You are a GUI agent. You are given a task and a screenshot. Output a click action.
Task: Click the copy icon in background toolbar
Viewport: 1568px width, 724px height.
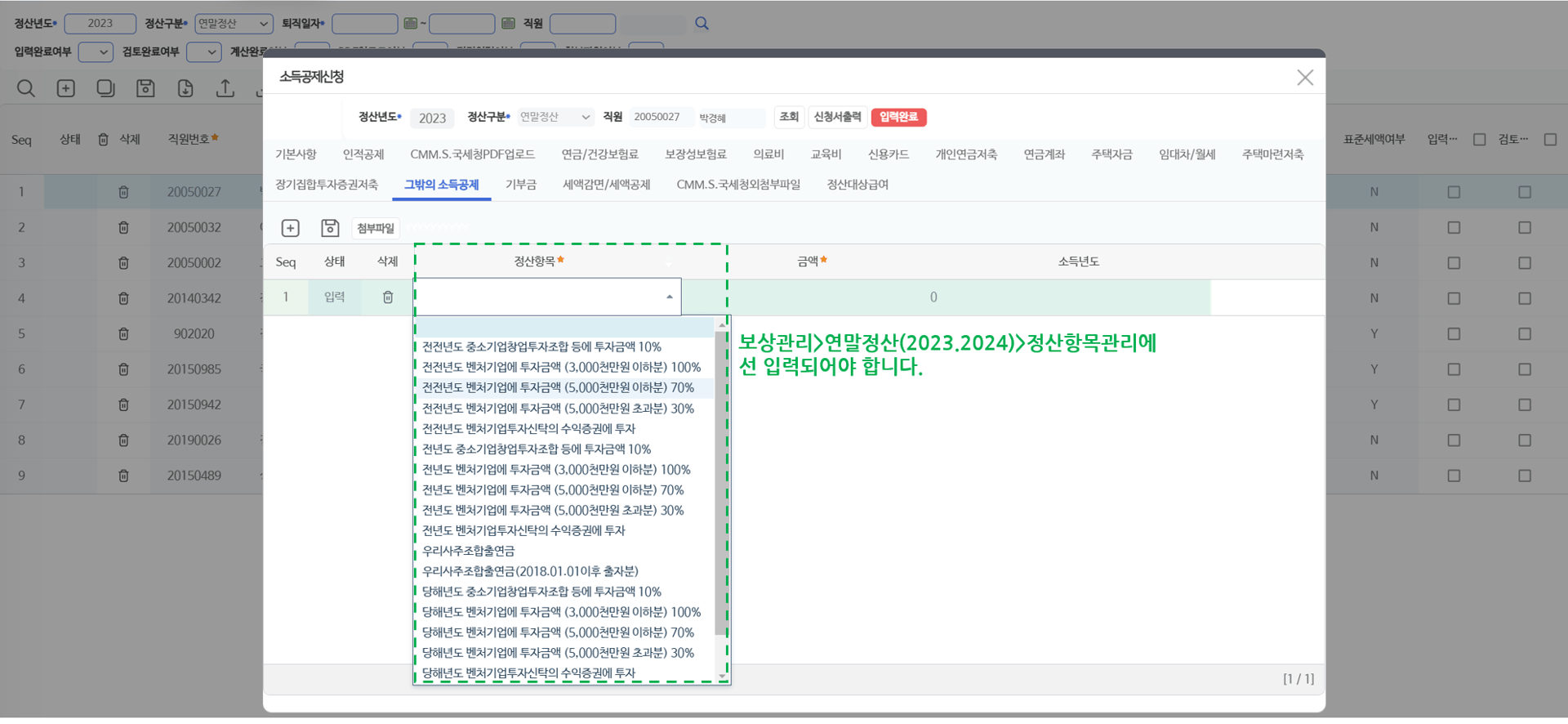[x=105, y=88]
